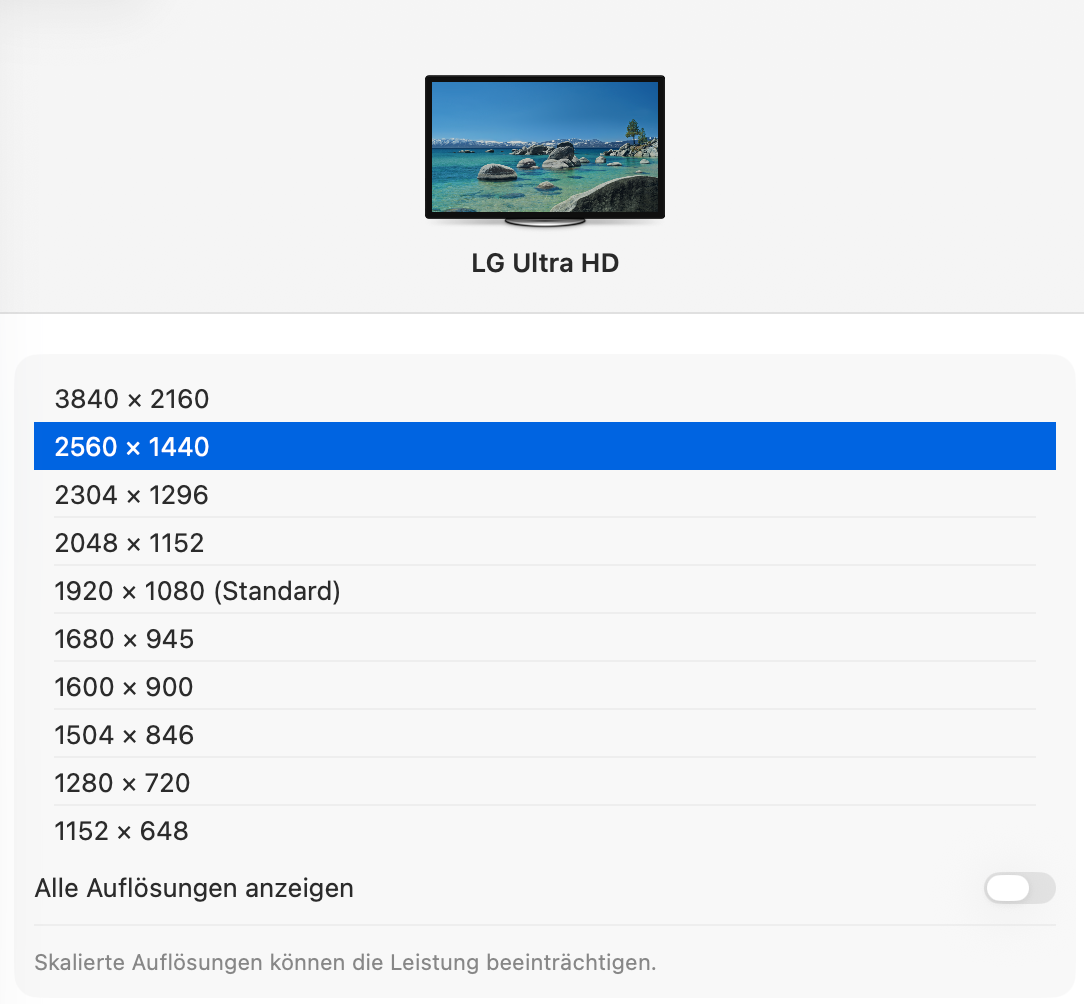Choose the 2304 × 1296 resolution

pyautogui.click(x=545, y=494)
